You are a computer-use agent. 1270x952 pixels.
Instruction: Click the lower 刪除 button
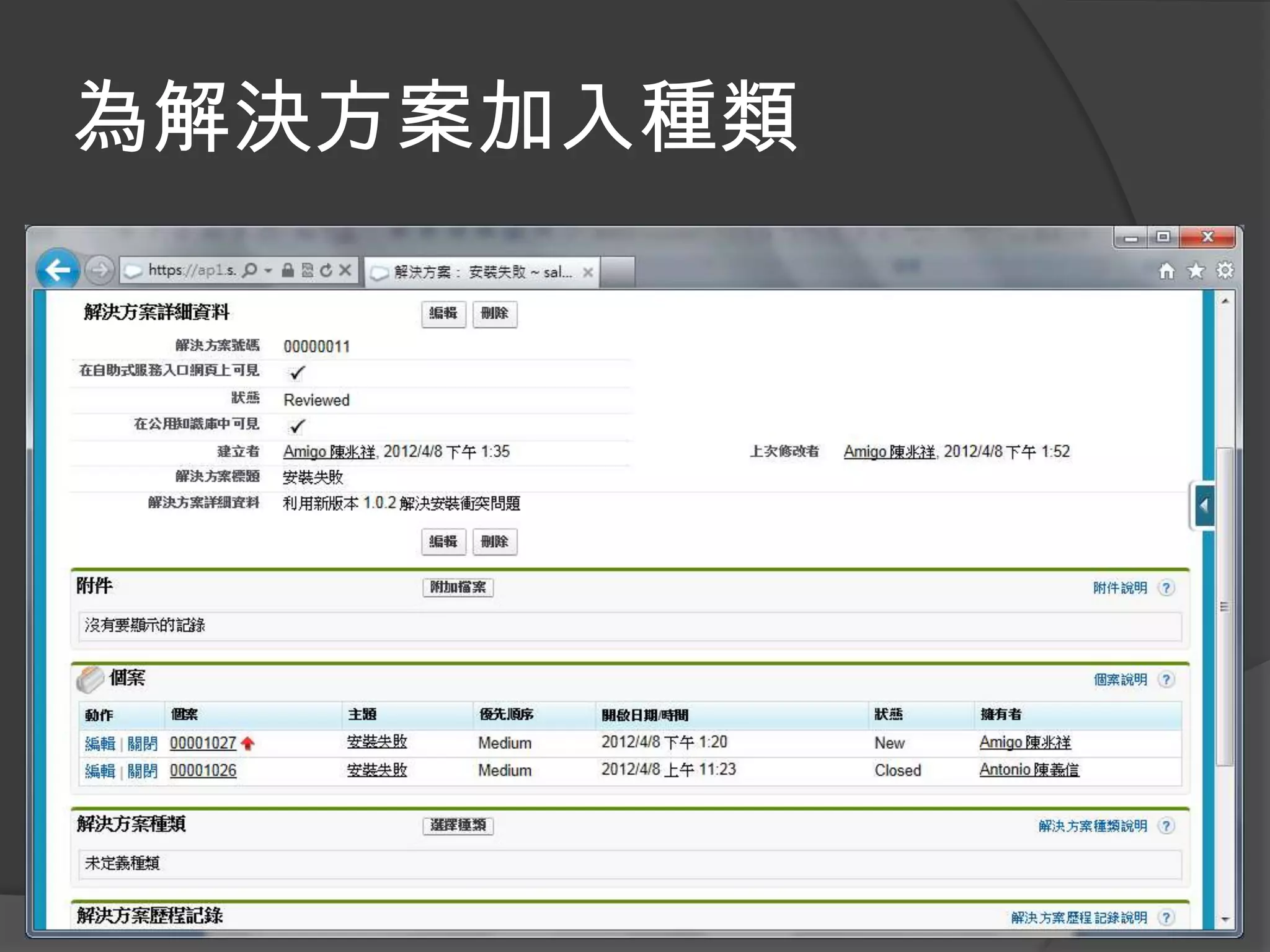point(494,542)
